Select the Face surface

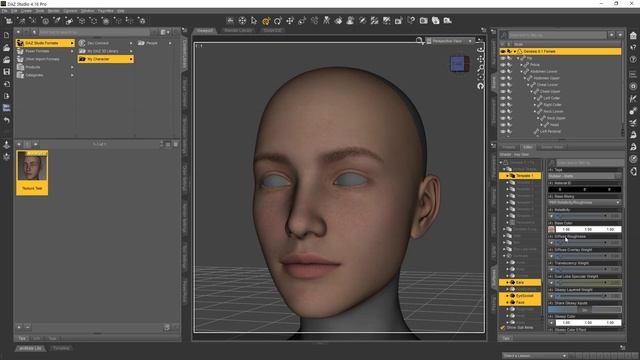coord(520,302)
